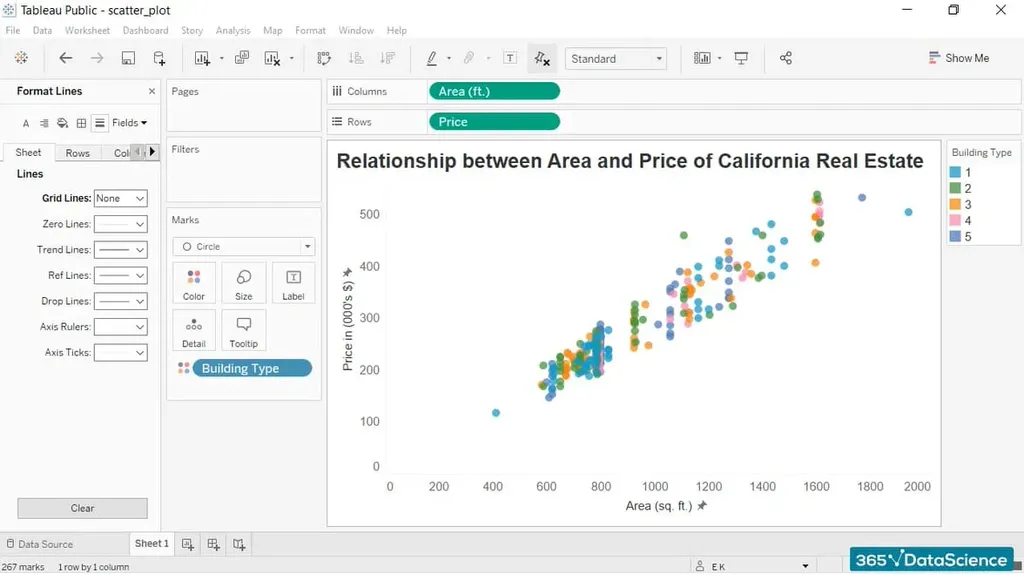Open the Grid Lines dropdown

[120, 199]
